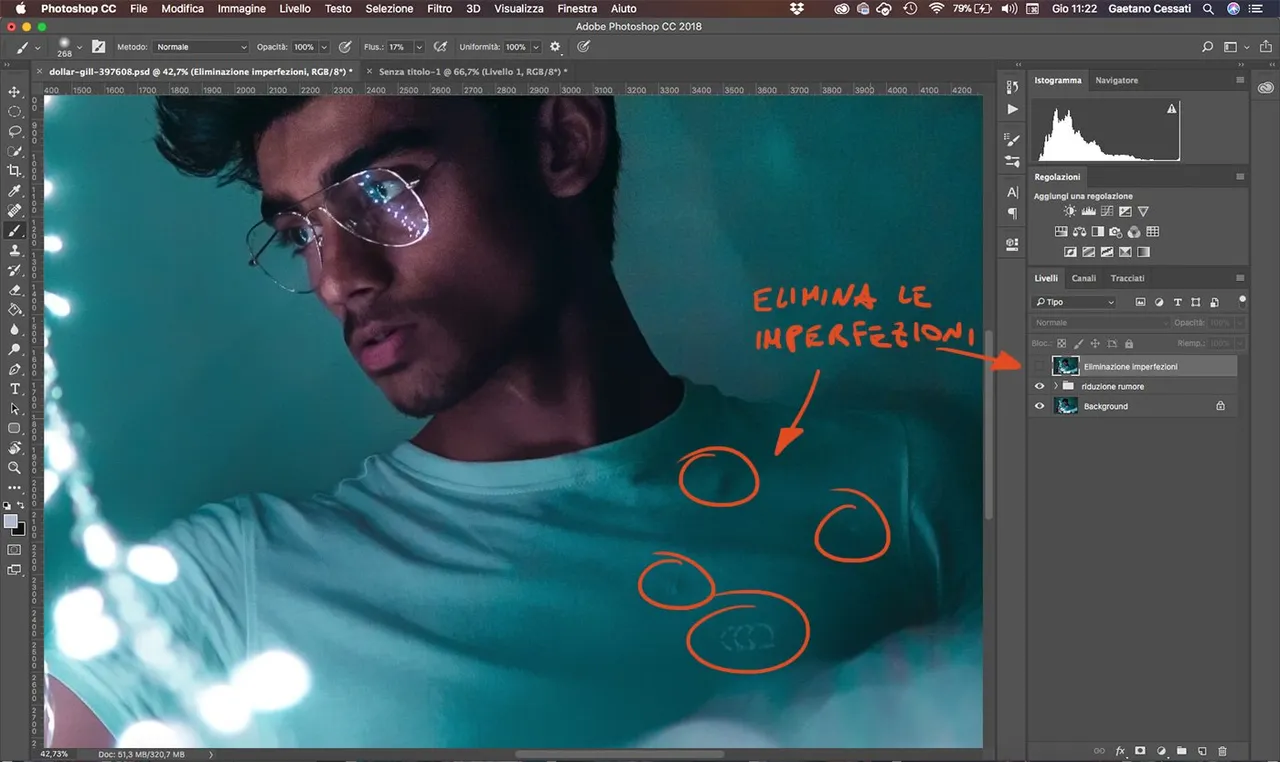The width and height of the screenshot is (1280, 762).
Task: Choose the Type tool in the toolbar
Action: coord(15,389)
